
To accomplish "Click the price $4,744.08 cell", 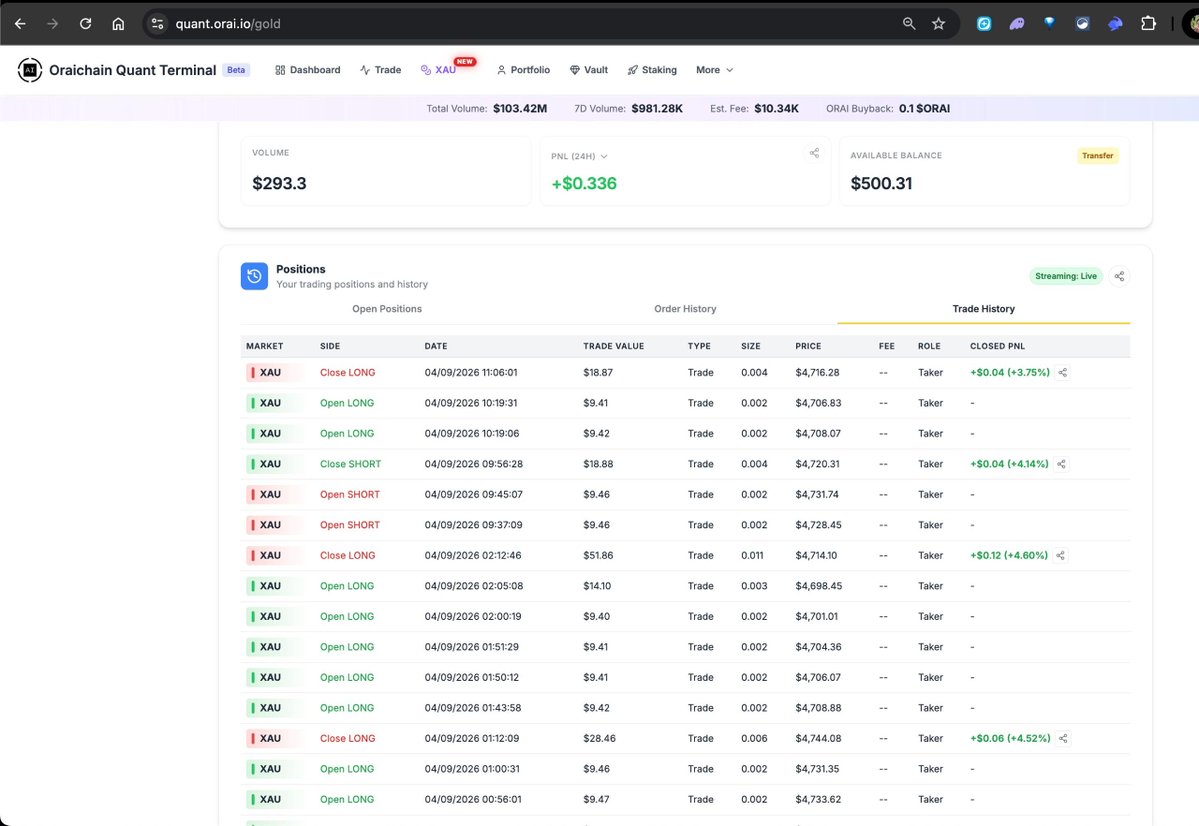I will pos(818,738).
